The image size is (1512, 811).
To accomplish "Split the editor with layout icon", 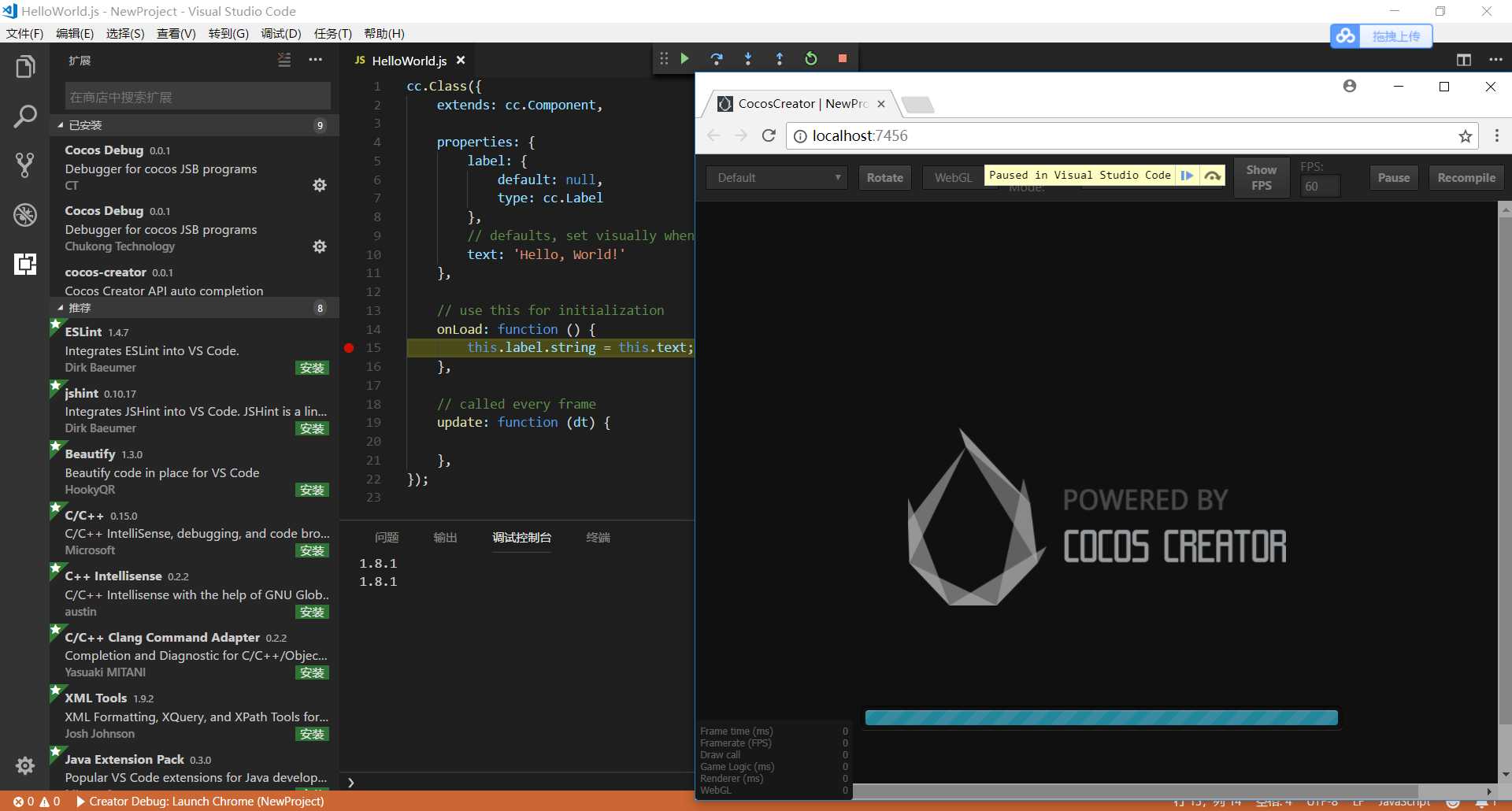I will (x=1464, y=60).
